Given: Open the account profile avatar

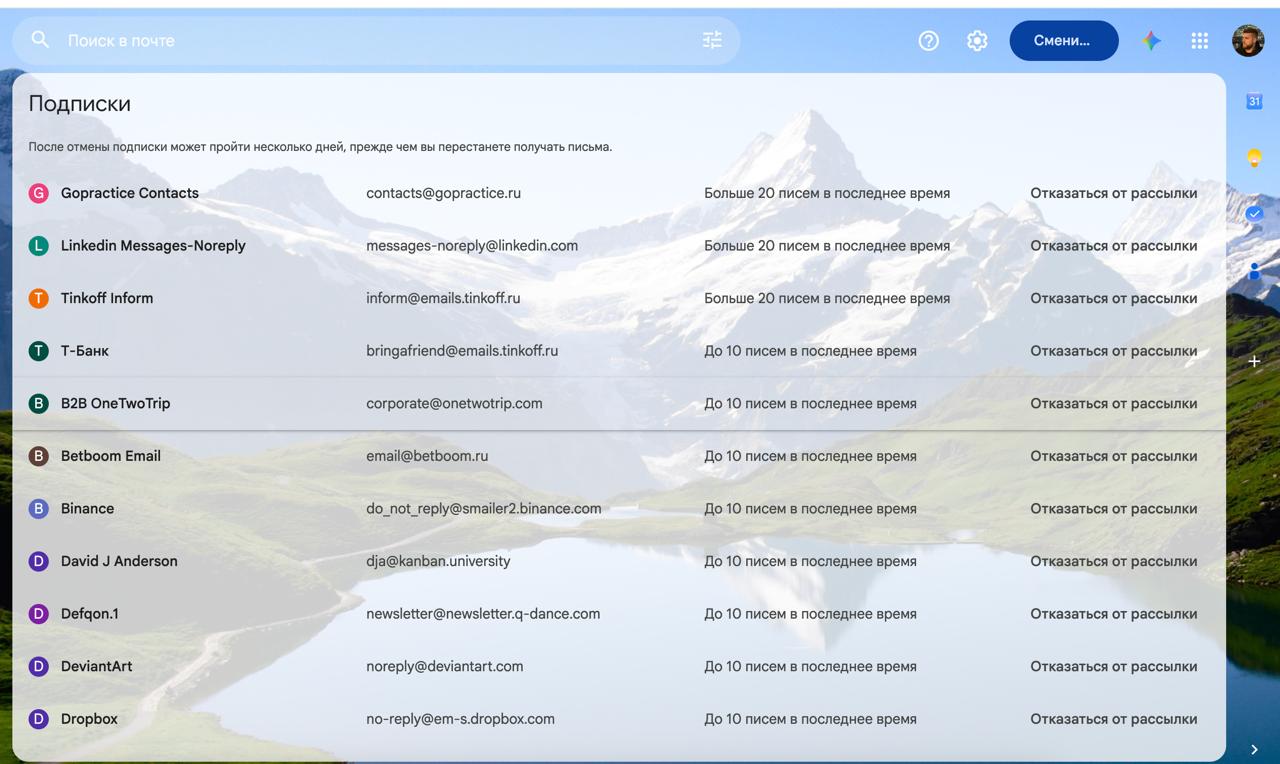Looking at the screenshot, I should [x=1248, y=40].
